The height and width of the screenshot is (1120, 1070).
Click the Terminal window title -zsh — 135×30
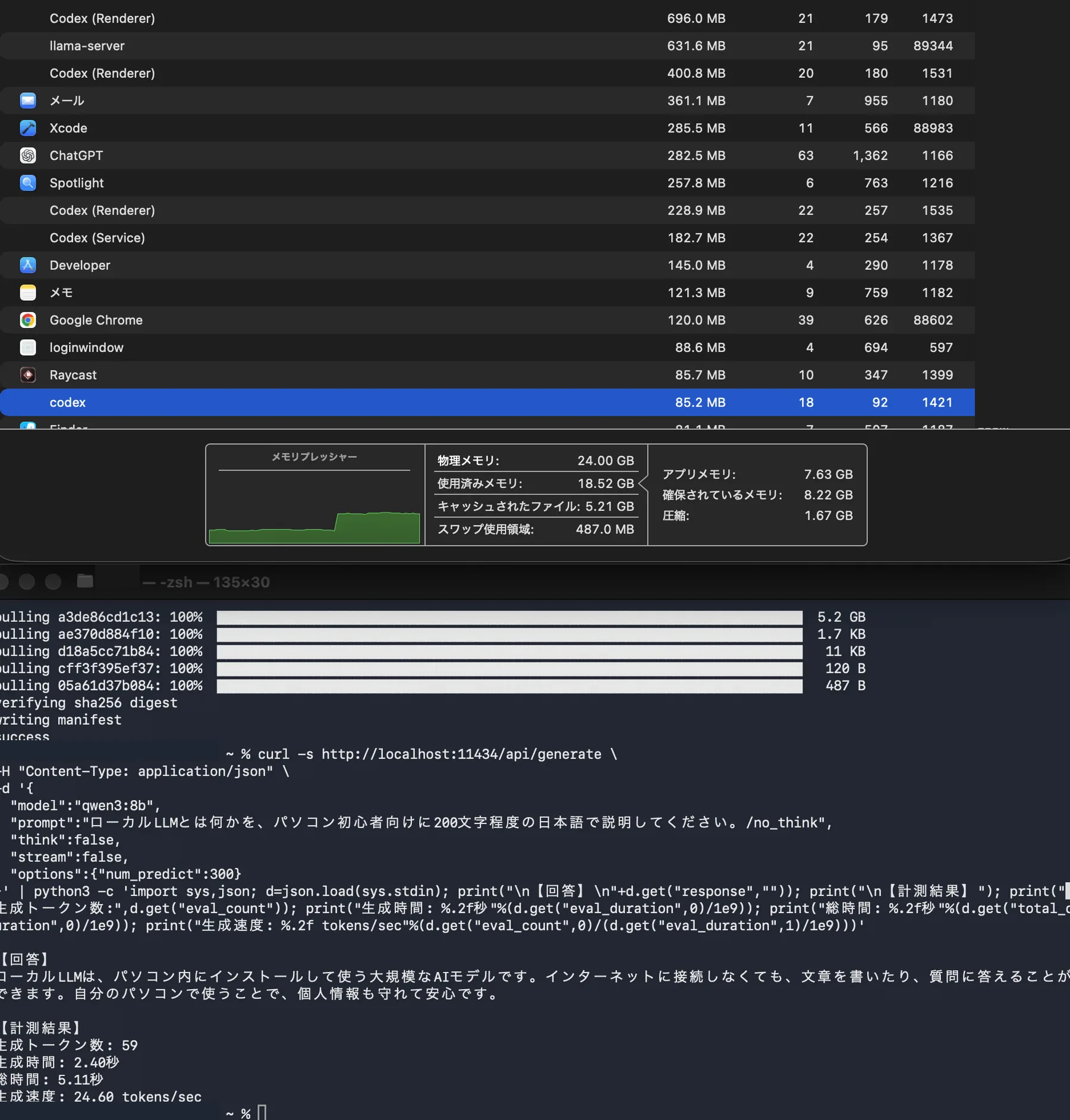click(206, 582)
